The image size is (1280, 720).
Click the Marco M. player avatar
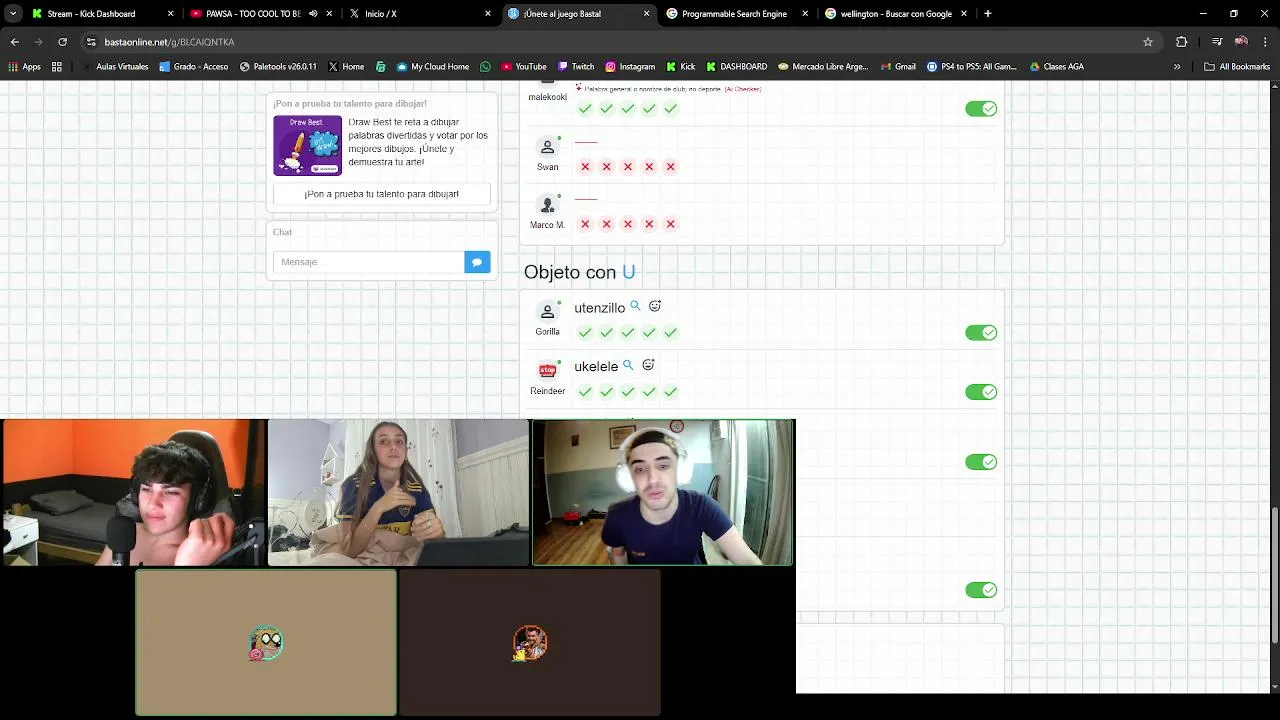click(547, 205)
